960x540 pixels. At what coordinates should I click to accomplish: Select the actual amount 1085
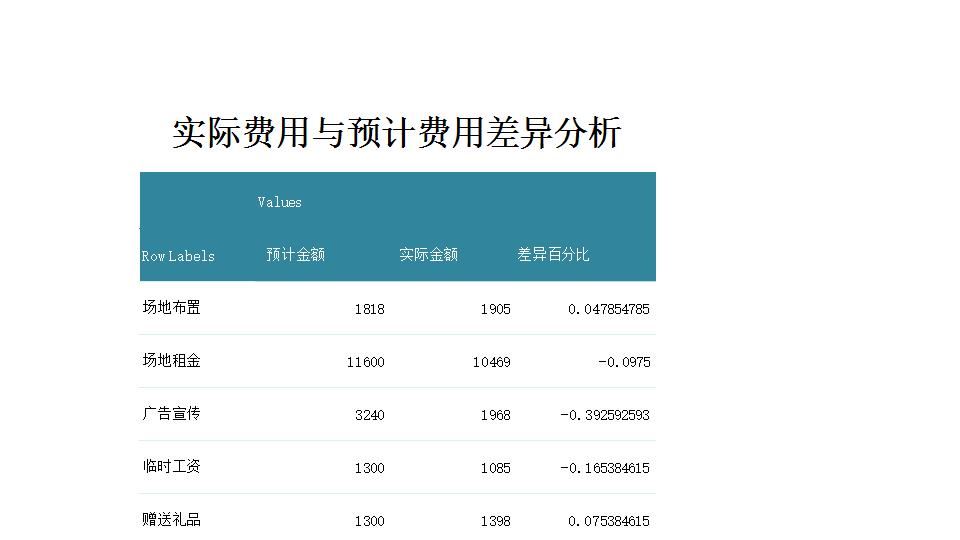click(x=495, y=468)
